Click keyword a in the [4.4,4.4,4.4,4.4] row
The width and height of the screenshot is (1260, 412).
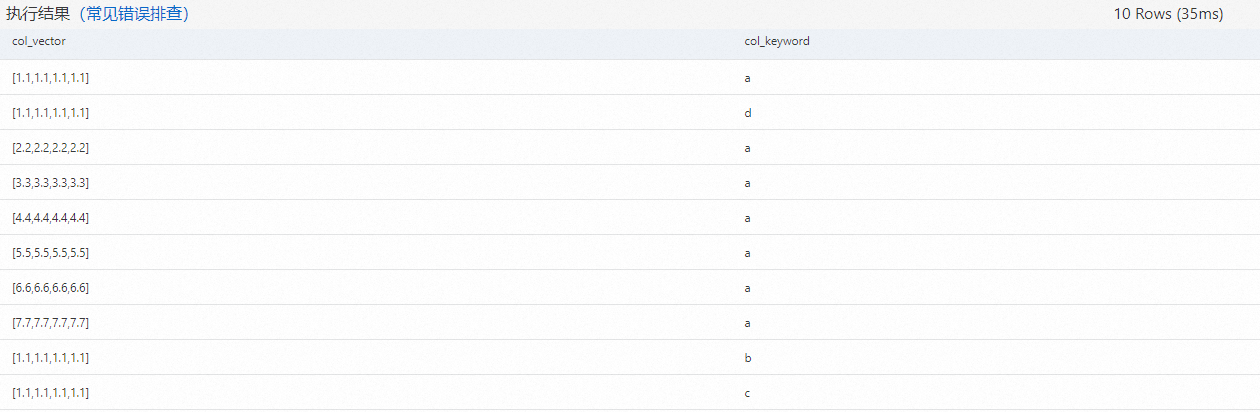point(748,218)
